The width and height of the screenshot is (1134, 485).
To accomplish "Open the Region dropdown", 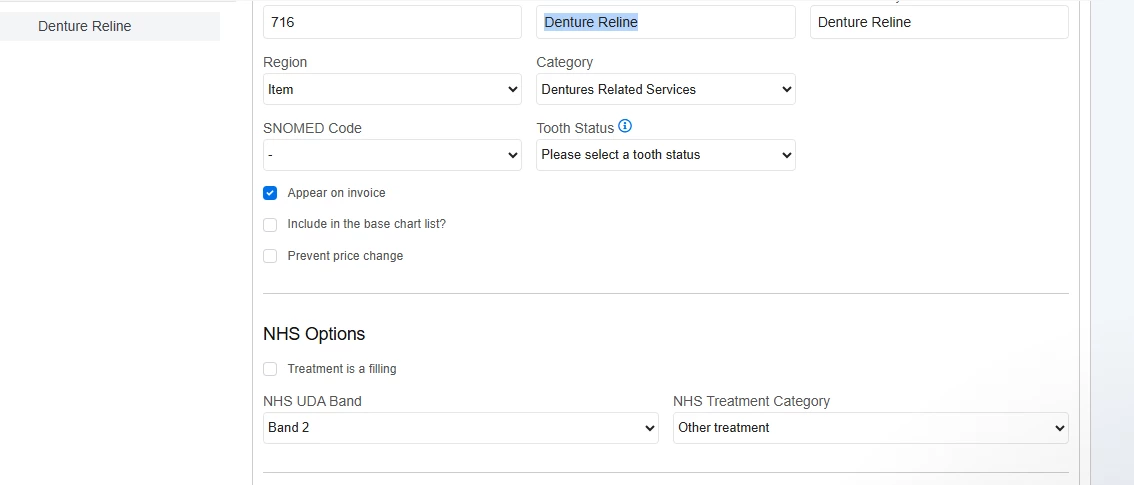I will 392,89.
